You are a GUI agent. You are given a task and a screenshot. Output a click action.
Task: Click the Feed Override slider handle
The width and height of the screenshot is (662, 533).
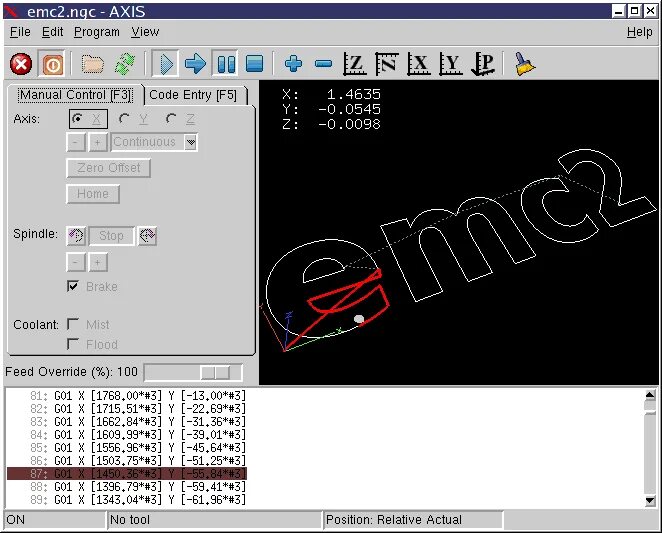(215, 373)
